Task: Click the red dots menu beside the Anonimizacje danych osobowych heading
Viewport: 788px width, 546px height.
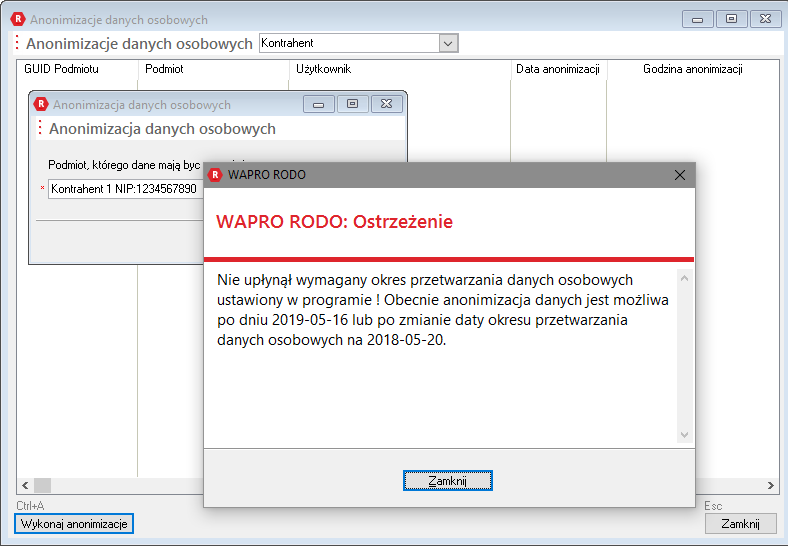Action: (17, 43)
